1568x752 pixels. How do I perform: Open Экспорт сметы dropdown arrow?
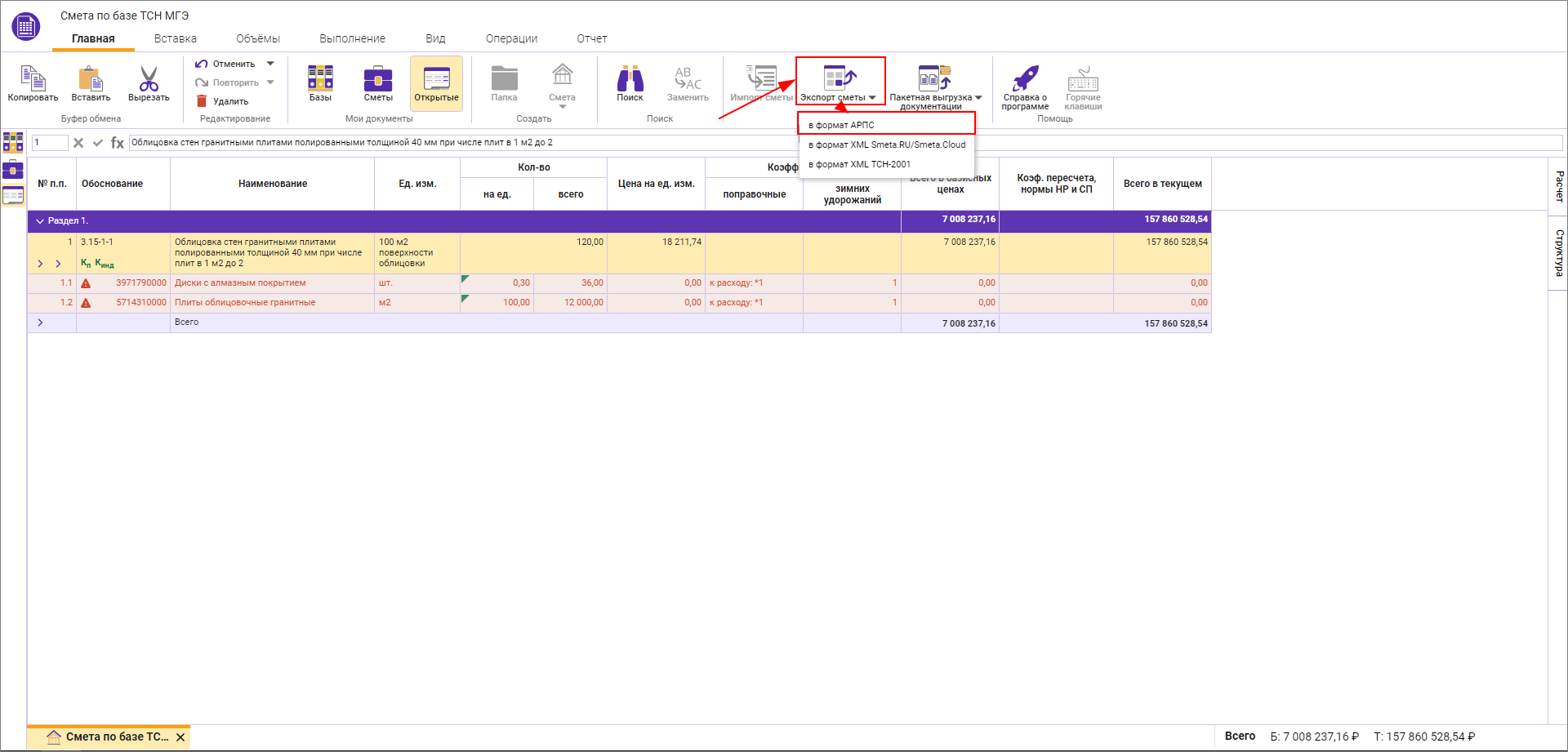tap(872, 98)
